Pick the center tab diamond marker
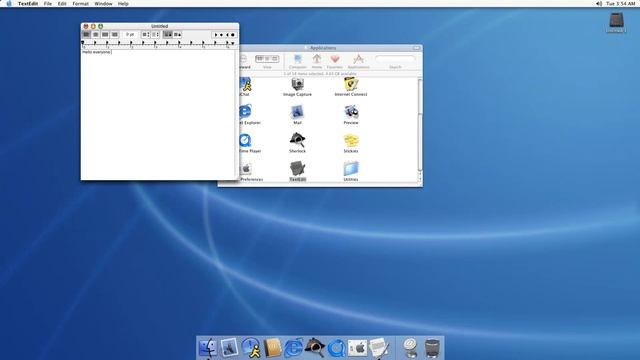640x360 pixels. point(222,35)
